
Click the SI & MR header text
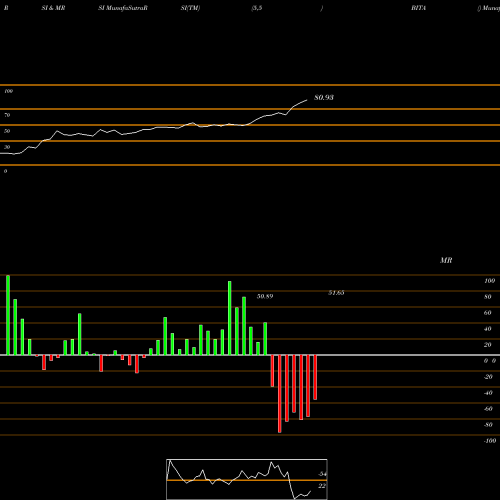[x=53, y=8]
